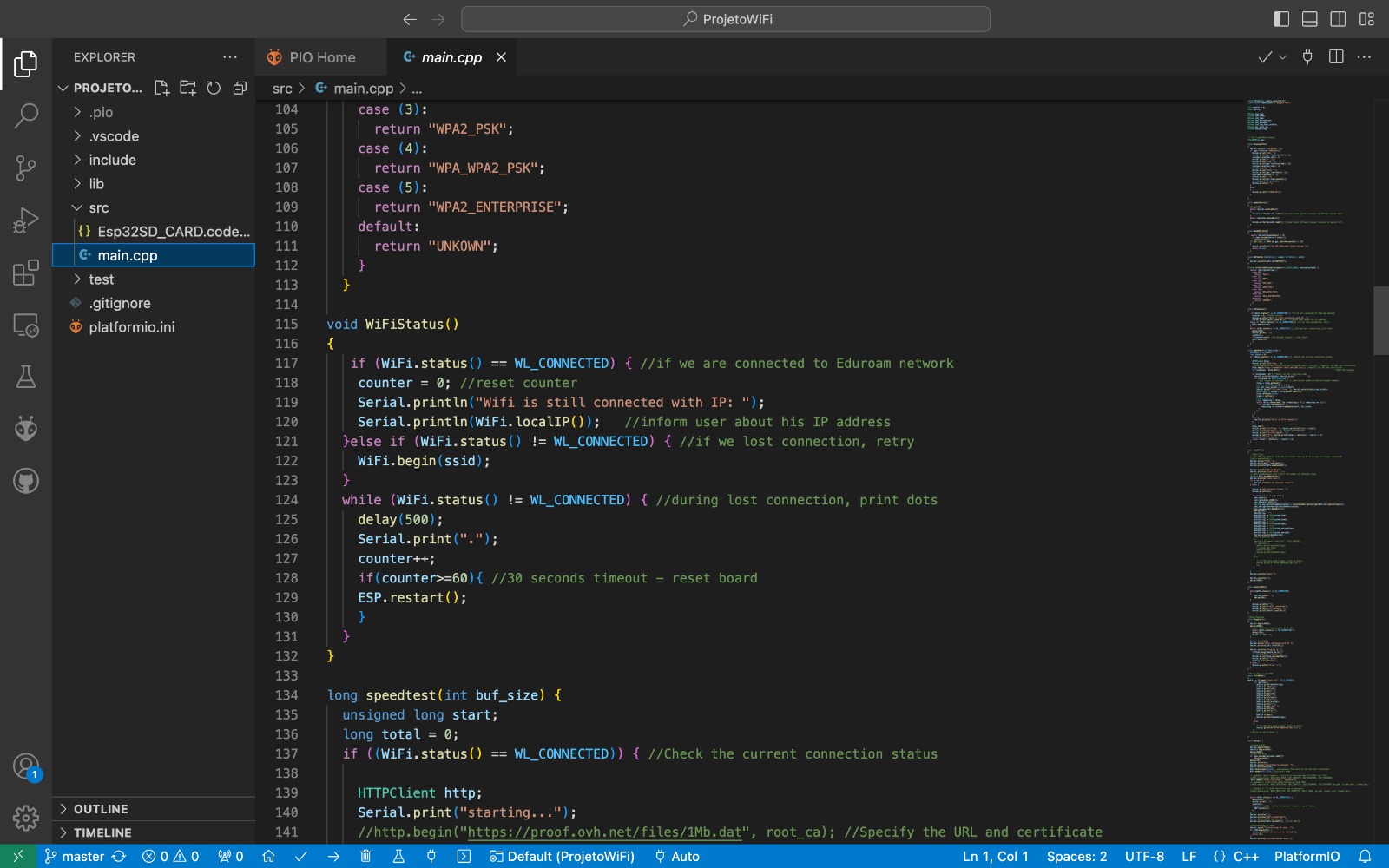This screenshot has width=1389, height=868.
Task: Toggle the Primary Side Bar visibility
Action: 1281,19
